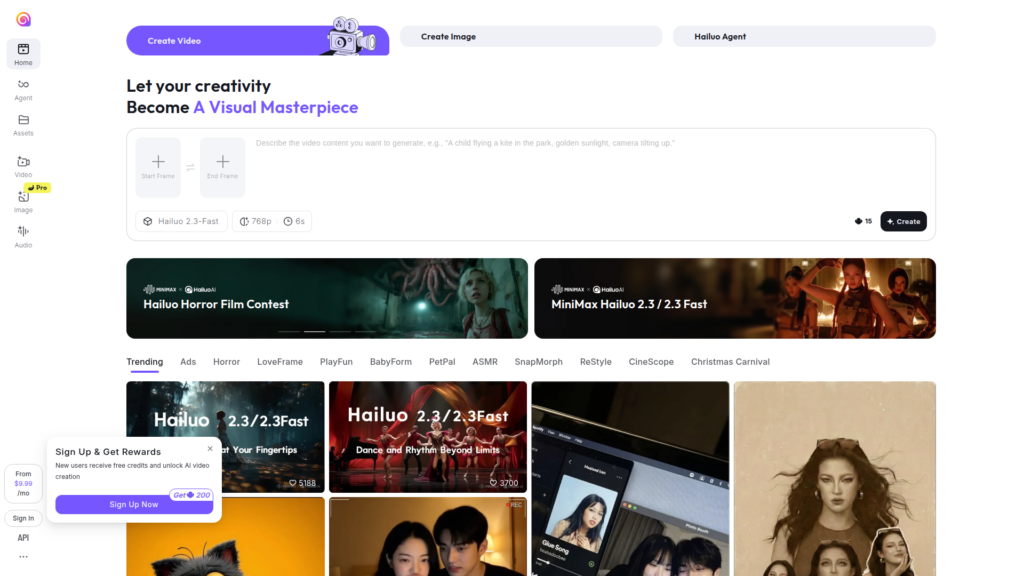Click the black Create button
Viewport: 1024px width, 576px height.
coord(903,221)
